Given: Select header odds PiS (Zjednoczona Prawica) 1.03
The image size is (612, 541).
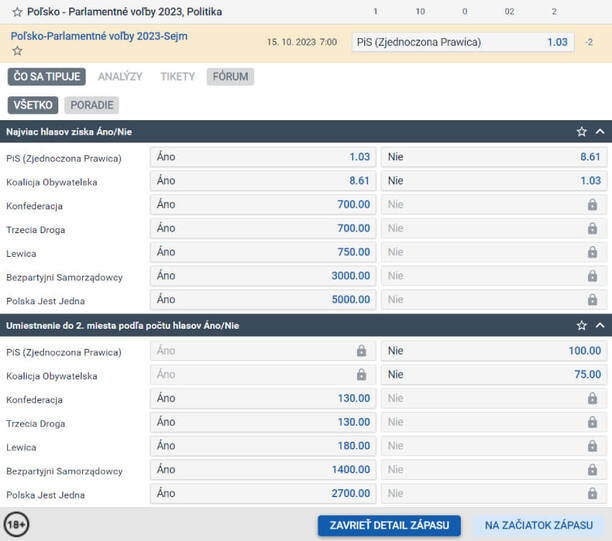Looking at the screenshot, I should (463, 42).
